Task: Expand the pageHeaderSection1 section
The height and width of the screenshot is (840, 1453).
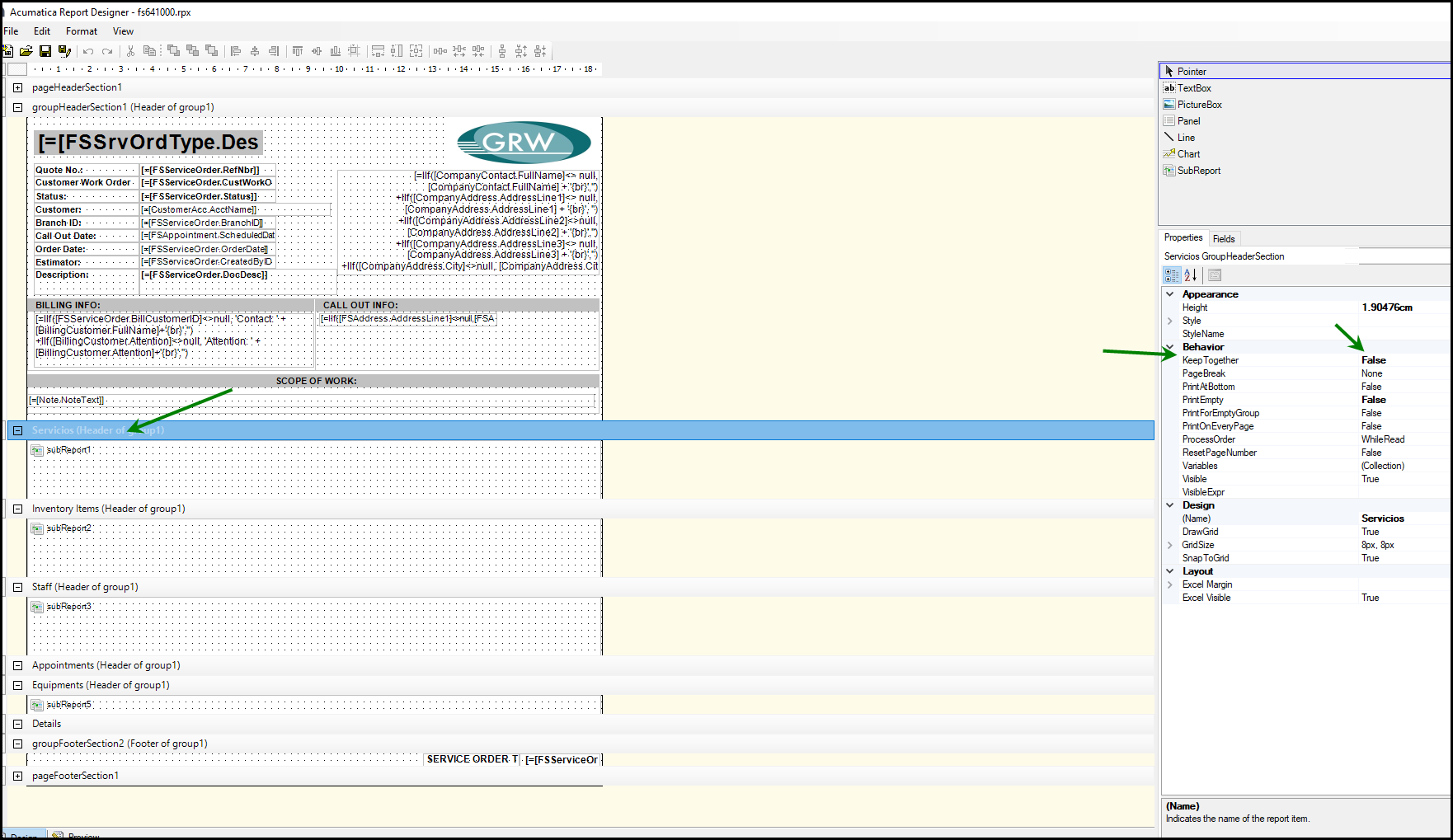Action: click(x=17, y=87)
